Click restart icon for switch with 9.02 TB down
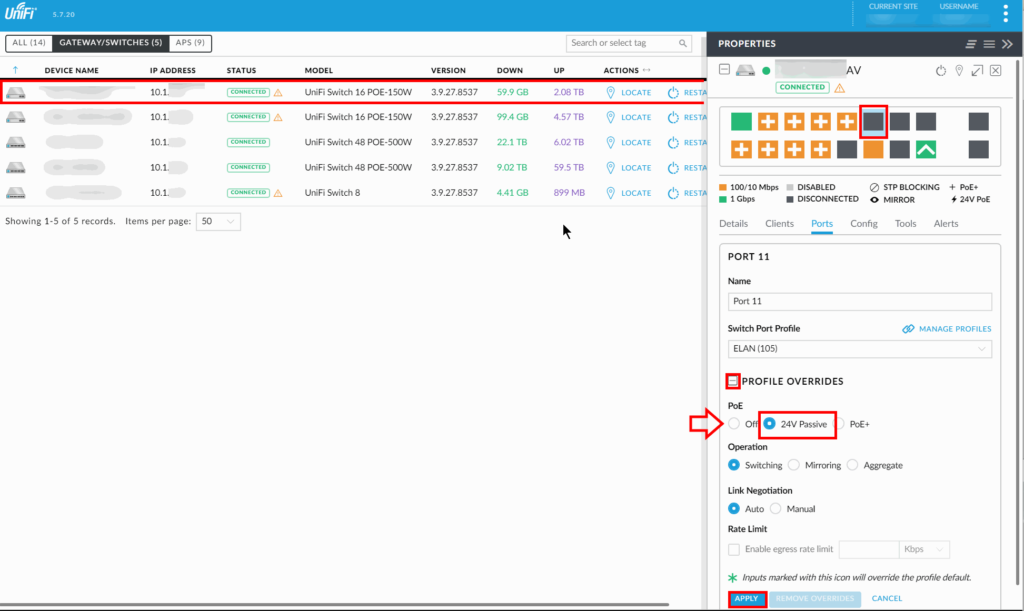Screen dimensions: 1024x611 pyautogui.click(x=673, y=168)
